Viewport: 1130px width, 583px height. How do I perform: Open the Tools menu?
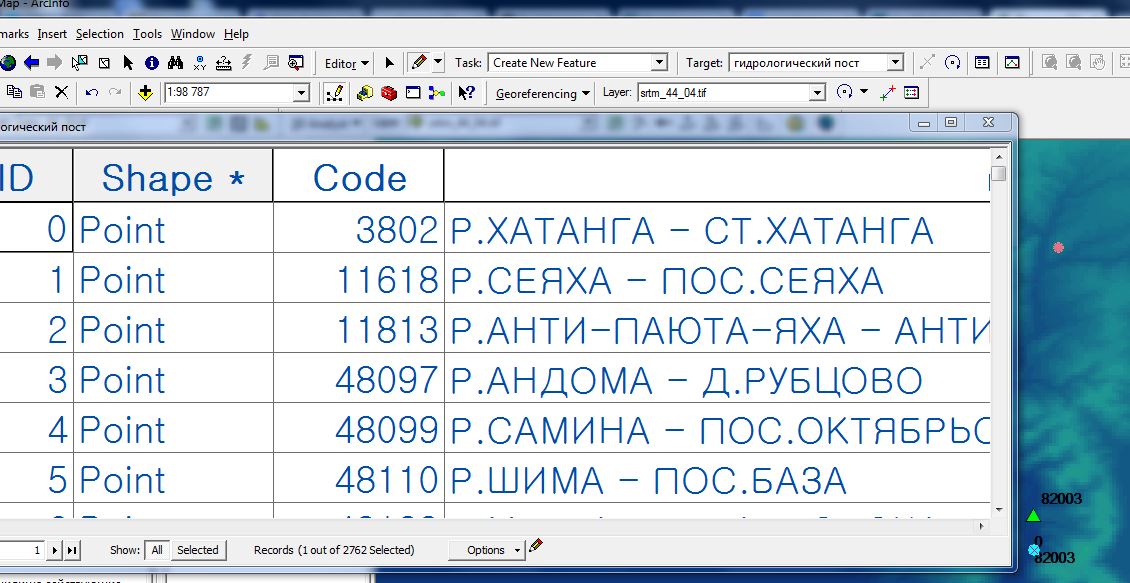tap(148, 34)
